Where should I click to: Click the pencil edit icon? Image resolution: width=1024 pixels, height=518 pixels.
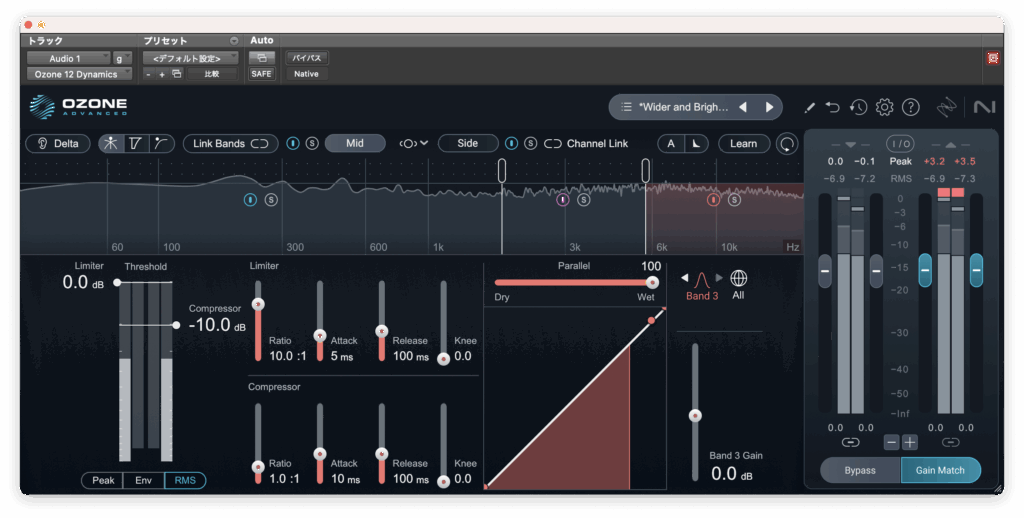pyautogui.click(x=809, y=107)
